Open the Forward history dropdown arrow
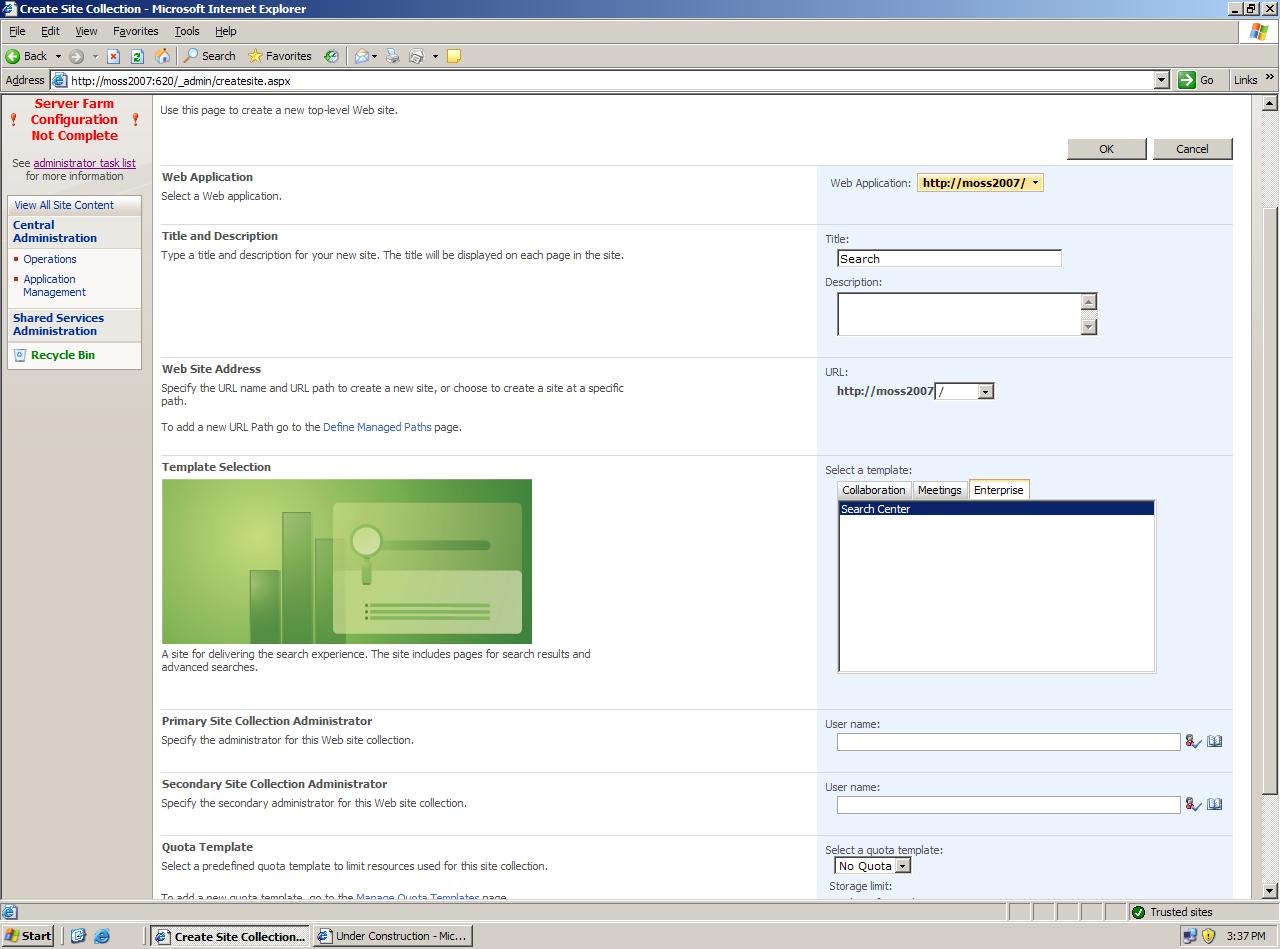Viewport: 1280px width, 949px height. pyautogui.click(x=94, y=56)
